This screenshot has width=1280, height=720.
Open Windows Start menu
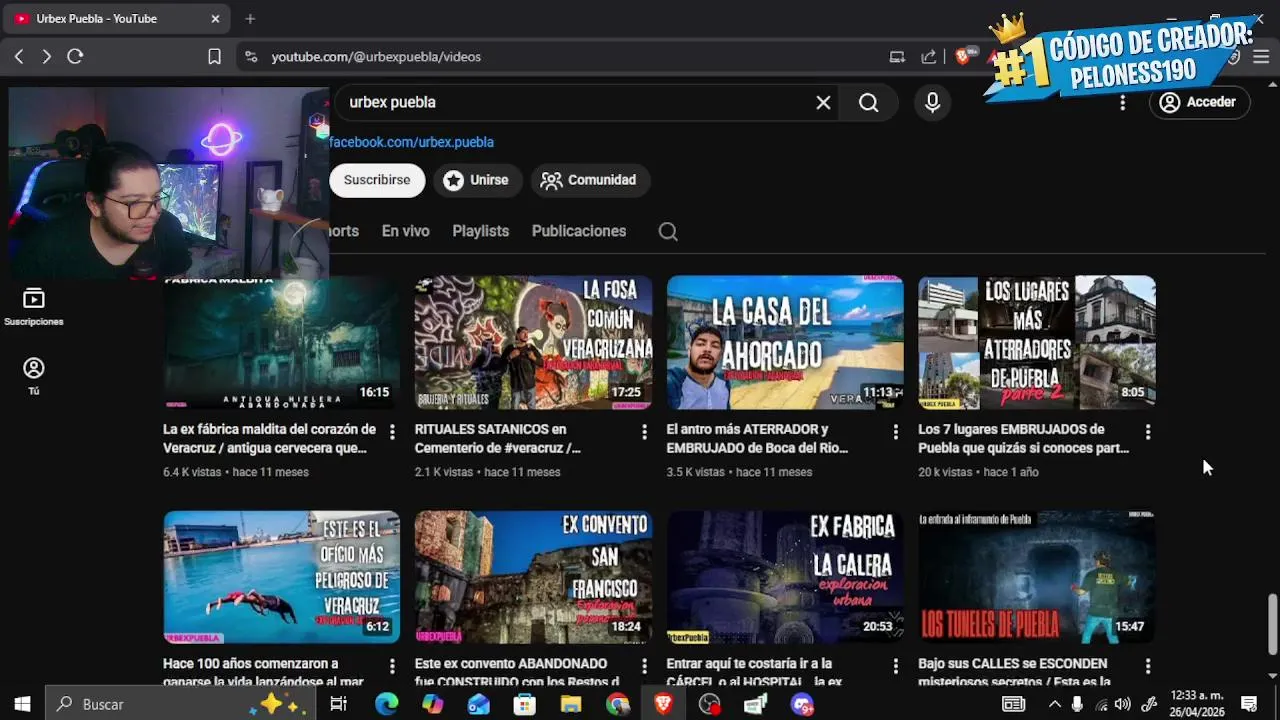(x=22, y=704)
